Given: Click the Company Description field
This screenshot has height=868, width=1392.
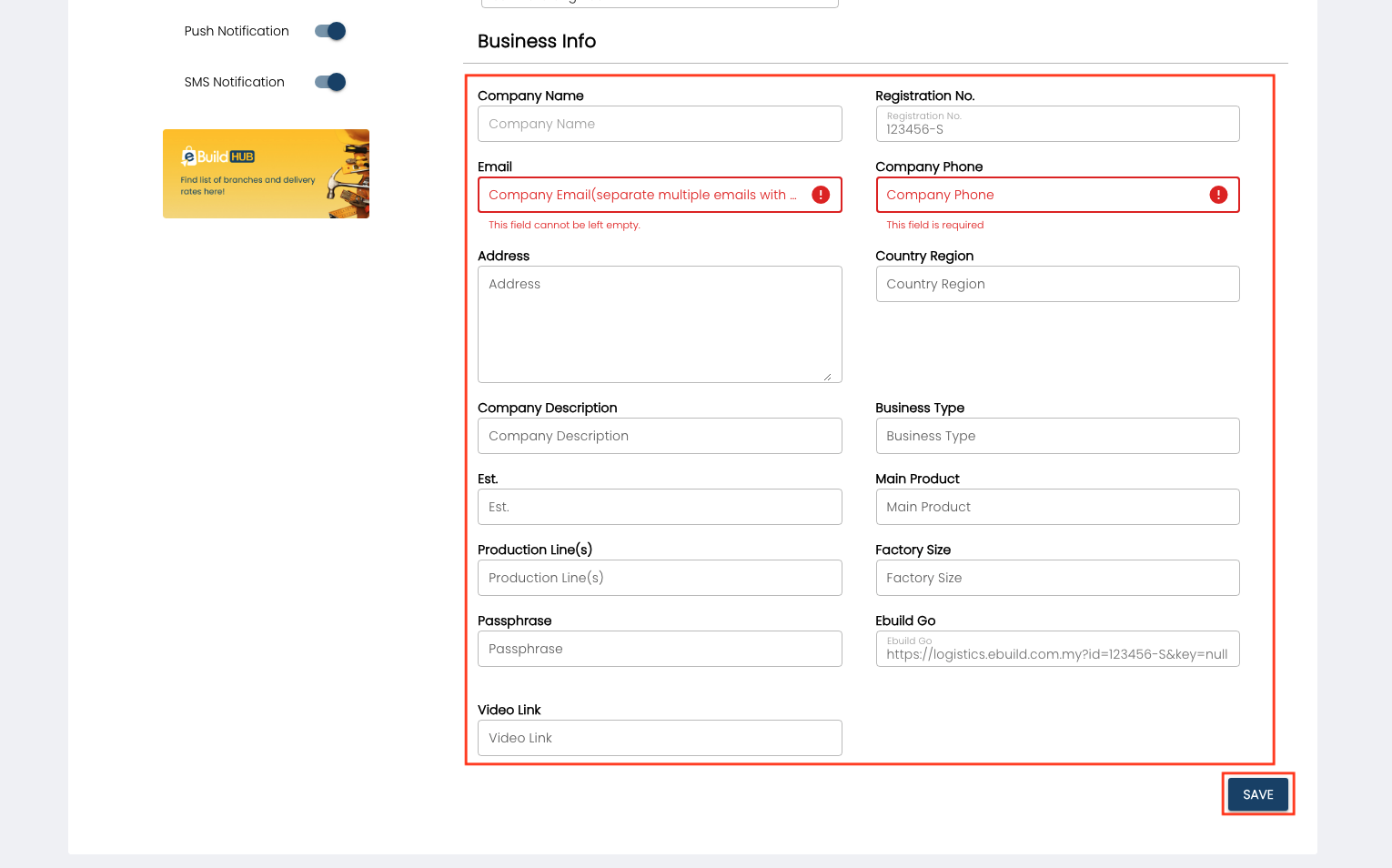Looking at the screenshot, I should pyautogui.click(x=659, y=436).
